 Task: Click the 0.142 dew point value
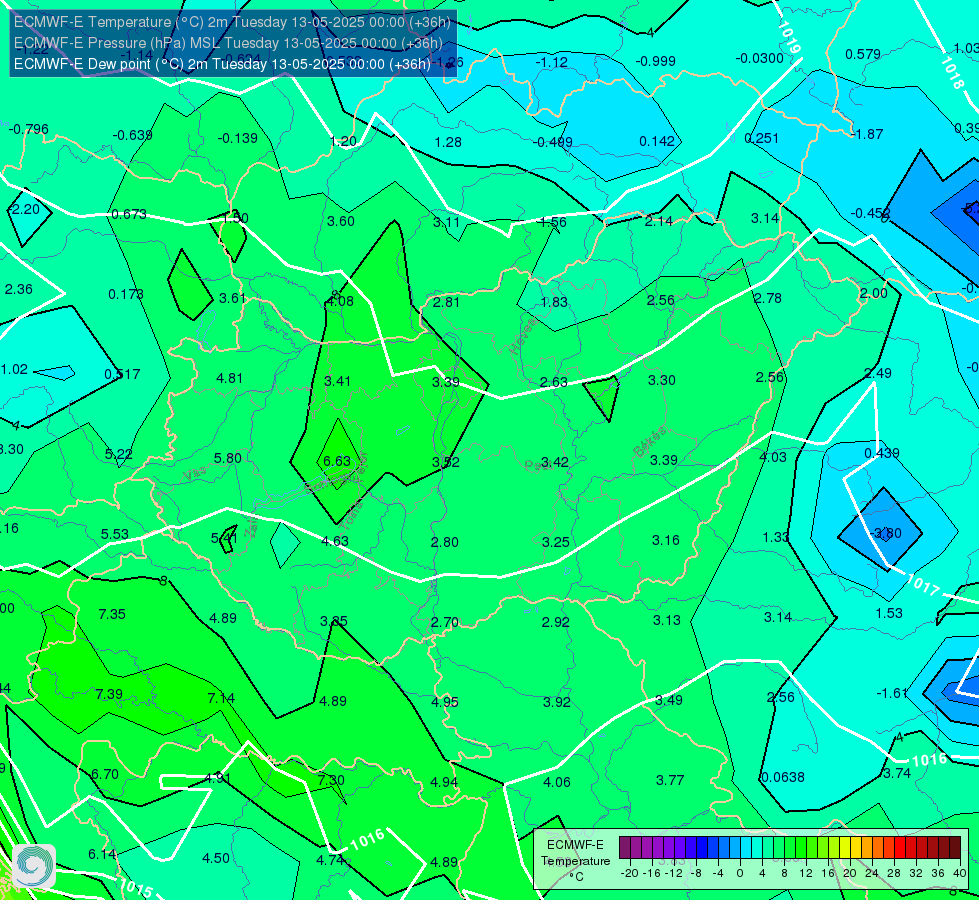click(x=657, y=141)
